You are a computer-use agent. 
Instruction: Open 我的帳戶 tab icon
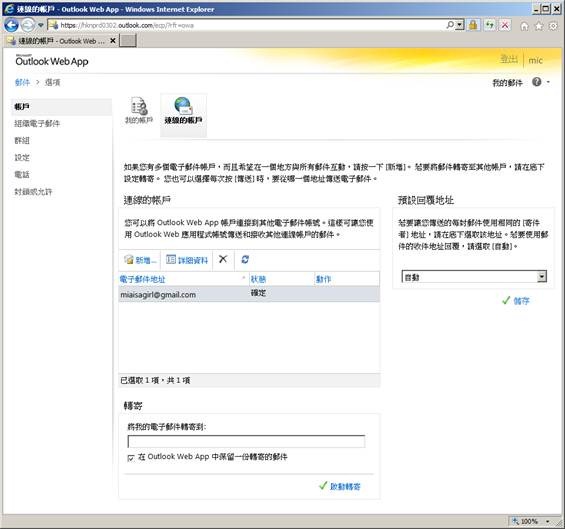(x=139, y=110)
